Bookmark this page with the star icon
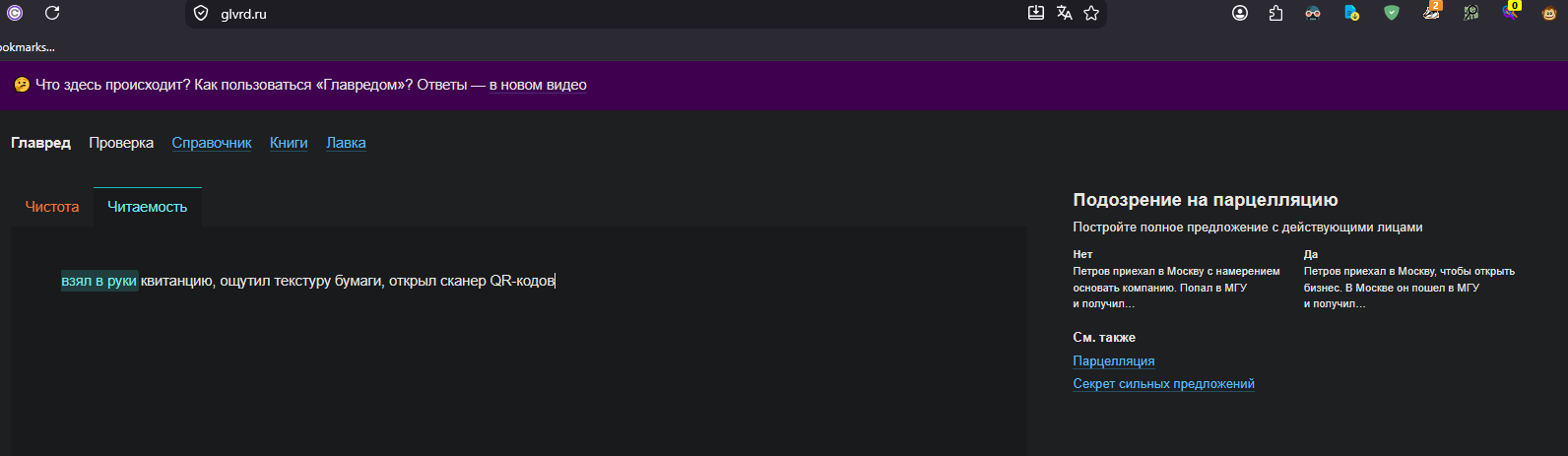Viewport: 1568px width, 456px height. click(x=1091, y=13)
